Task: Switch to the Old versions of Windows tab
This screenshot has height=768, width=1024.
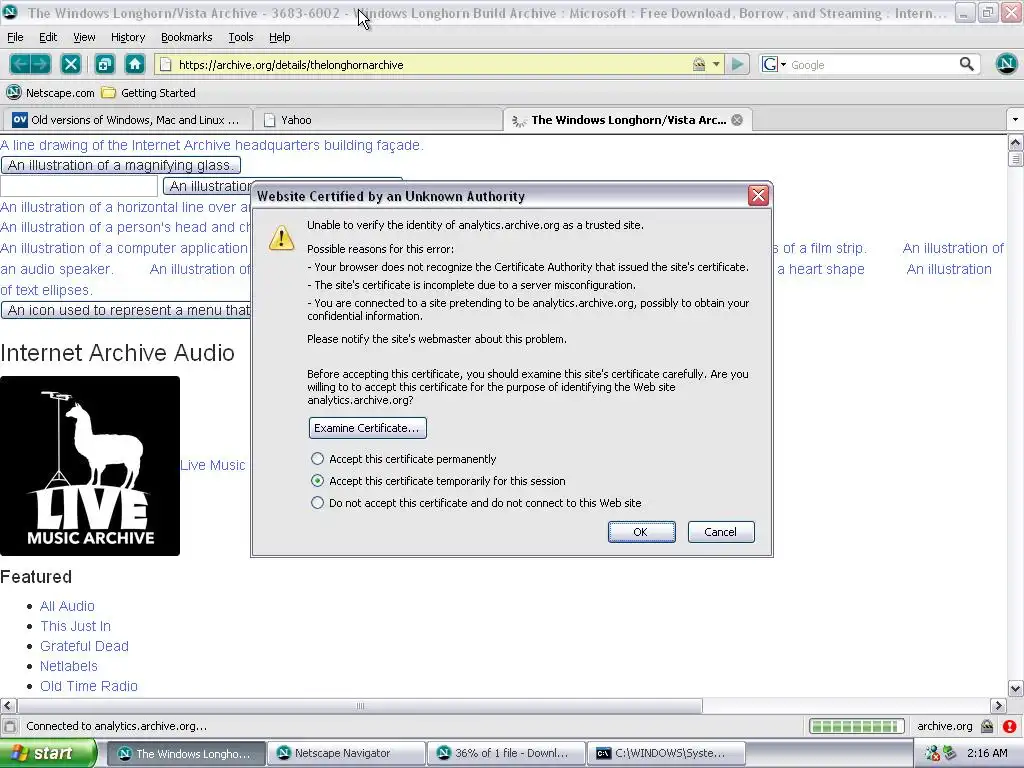Action: 127,120
